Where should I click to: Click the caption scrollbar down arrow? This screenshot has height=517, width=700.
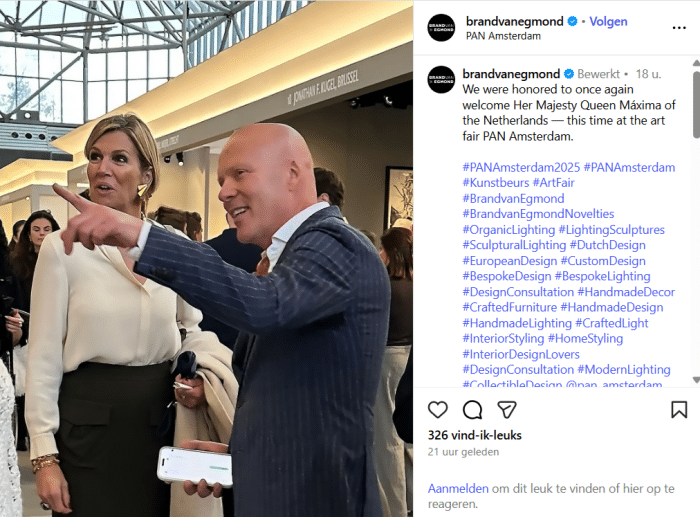point(696,380)
